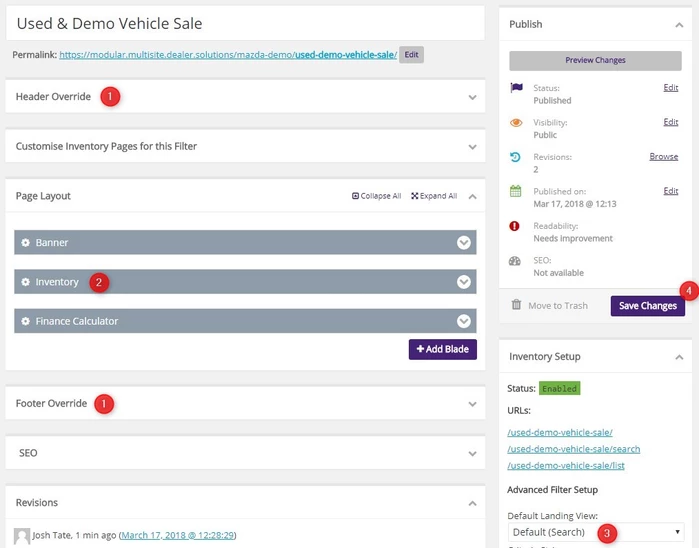Viewport: 699px width, 548px height.
Task: Expand the SEO panel
Action: point(473,453)
